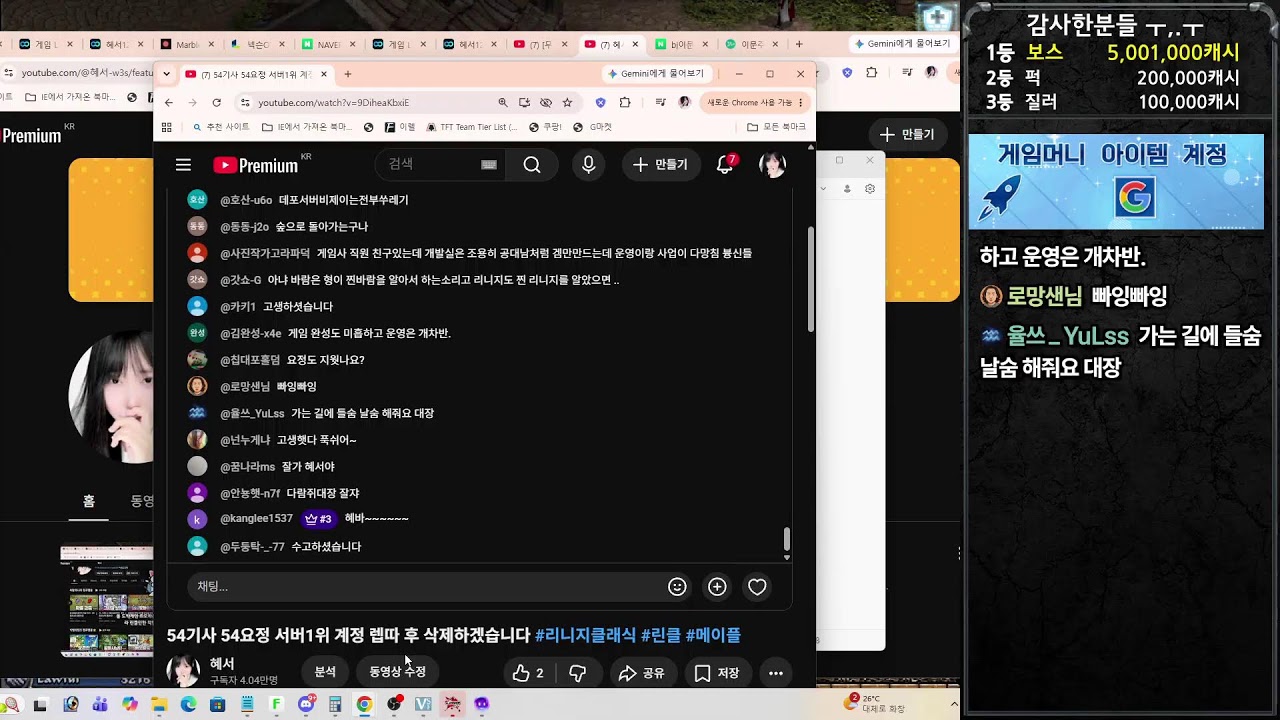The image size is (1280, 720).
Task: Bookmark this page with the star icon
Action: pos(567,102)
